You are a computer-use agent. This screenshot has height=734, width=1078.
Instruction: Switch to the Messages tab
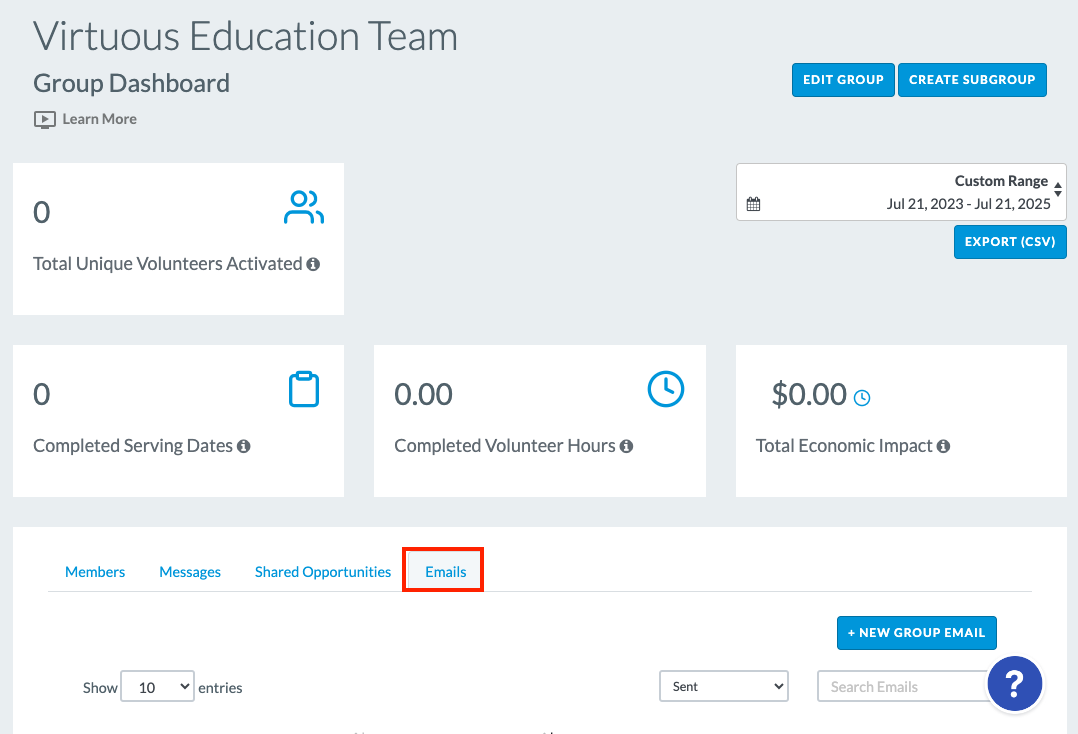click(x=190, y=572)
